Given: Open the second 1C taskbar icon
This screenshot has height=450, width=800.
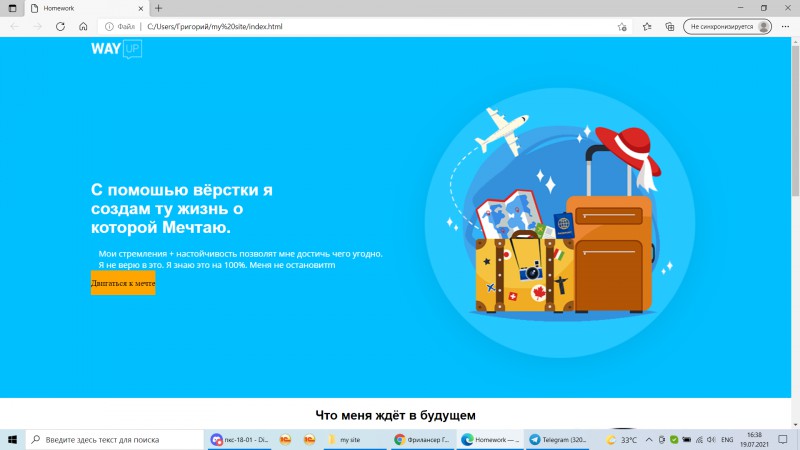Looking at the screenshot, I should tap(309, 439).
